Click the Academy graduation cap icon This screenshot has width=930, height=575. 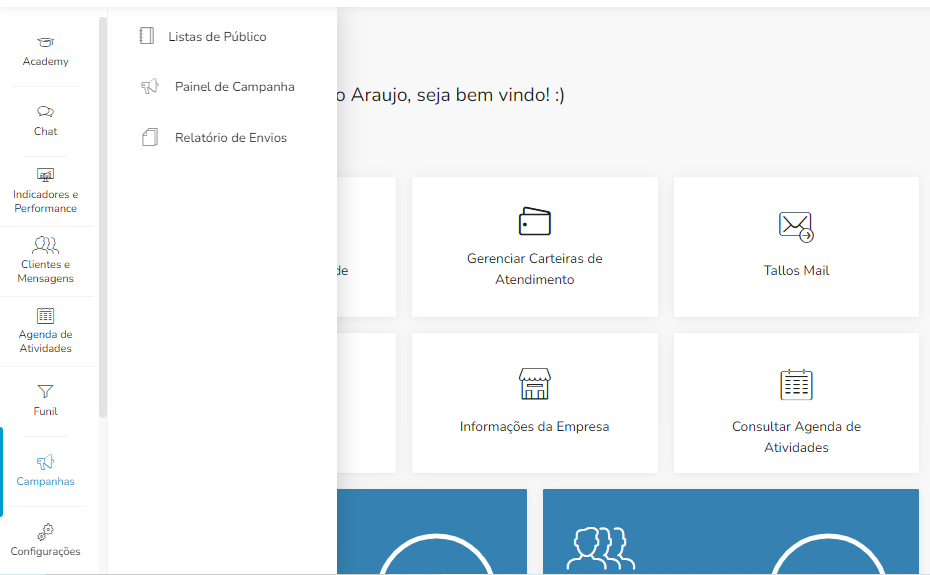pos(46,42)
